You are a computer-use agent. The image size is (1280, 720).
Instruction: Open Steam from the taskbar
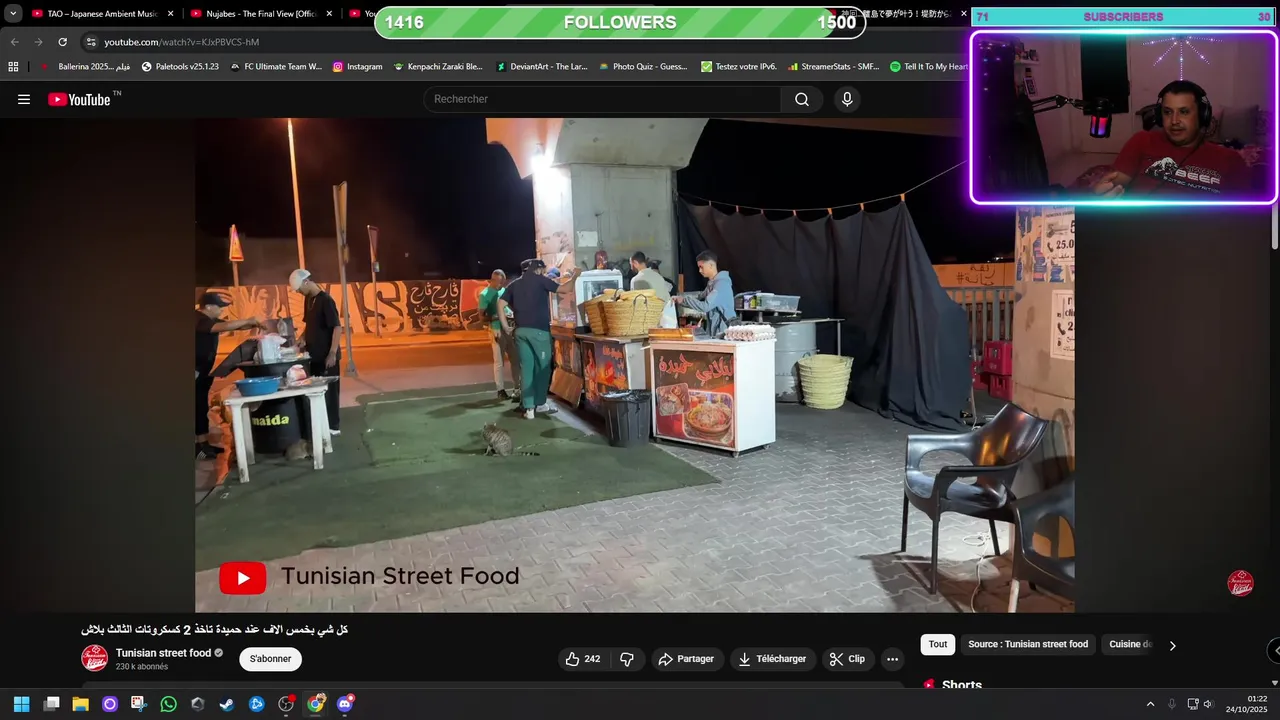click(227, 704)
